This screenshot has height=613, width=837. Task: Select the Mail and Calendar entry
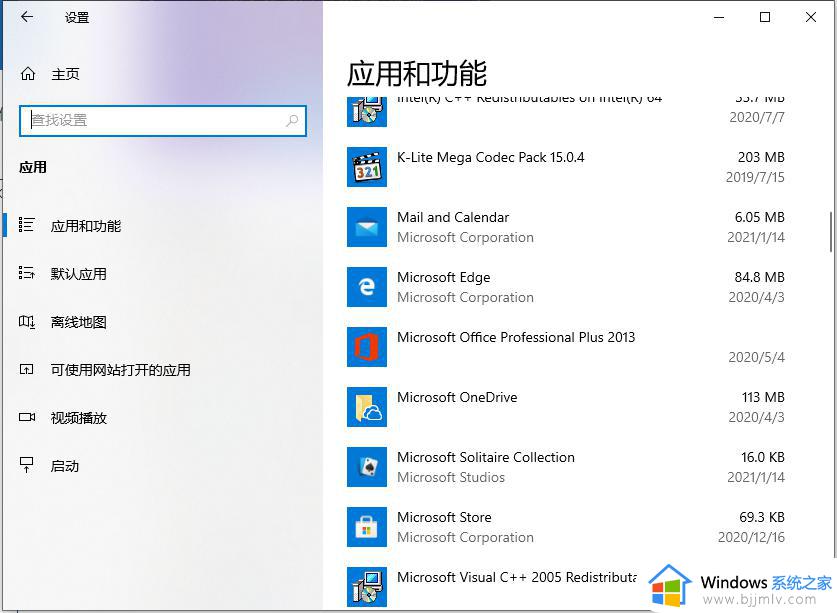click(453, 217)
